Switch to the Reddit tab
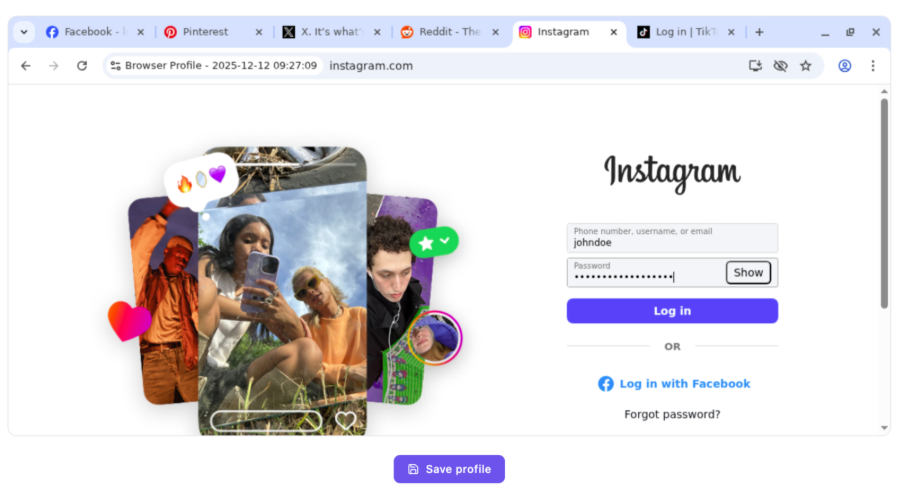Viewport: 899px width, 496px height. (x=450, y=32)
